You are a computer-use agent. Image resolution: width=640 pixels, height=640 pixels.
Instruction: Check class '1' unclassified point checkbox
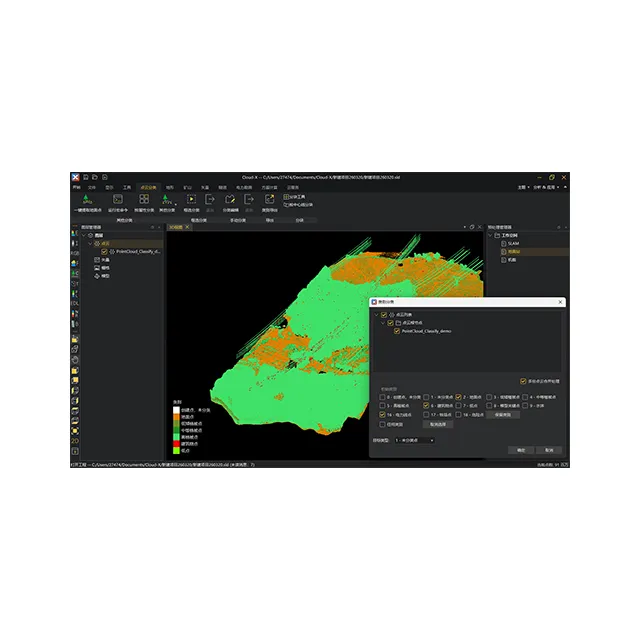click(426, 397)
